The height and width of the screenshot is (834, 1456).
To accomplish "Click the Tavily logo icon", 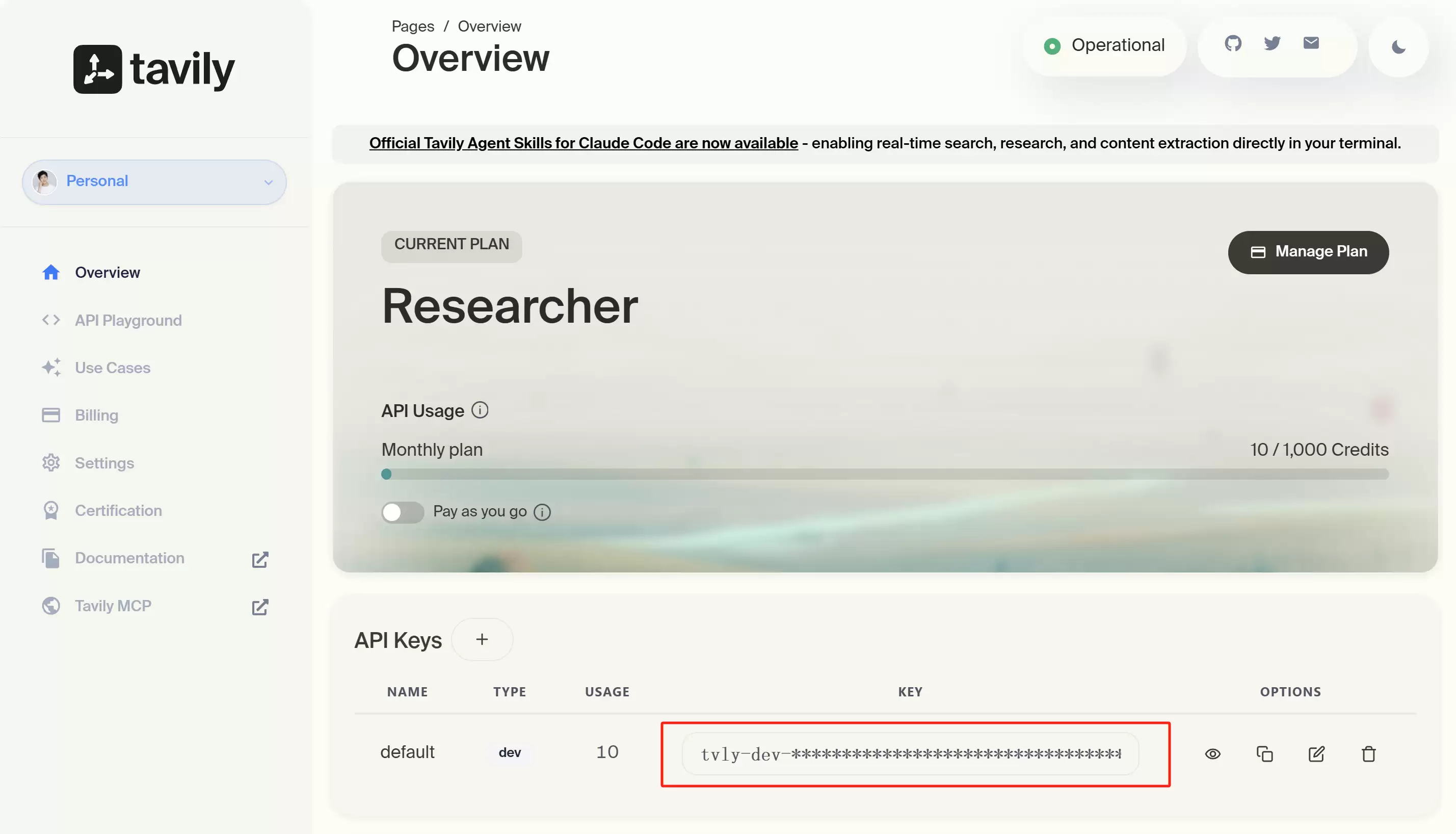I will (x=97, y=69).
